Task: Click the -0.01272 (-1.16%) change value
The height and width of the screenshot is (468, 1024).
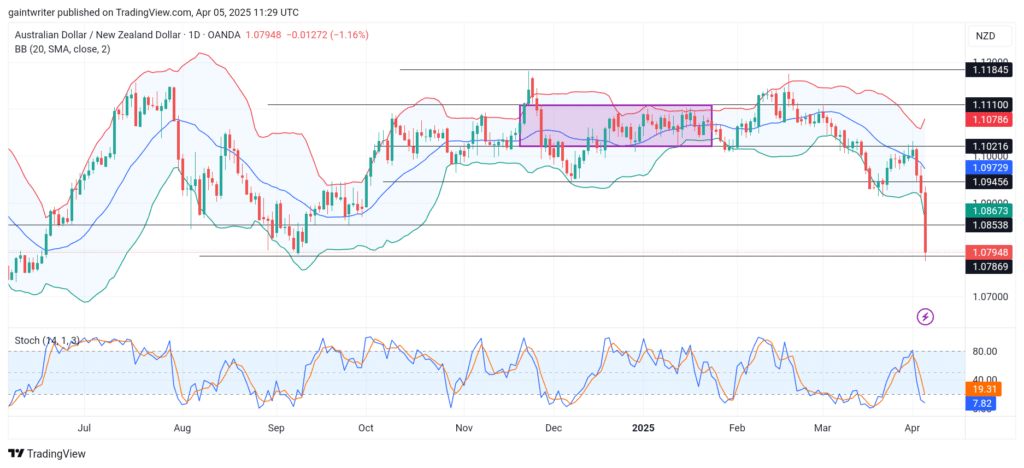Action: (327, 35)
